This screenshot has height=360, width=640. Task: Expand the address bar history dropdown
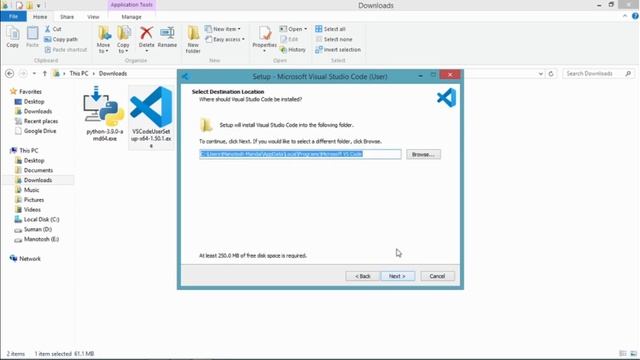coord(541,73)
